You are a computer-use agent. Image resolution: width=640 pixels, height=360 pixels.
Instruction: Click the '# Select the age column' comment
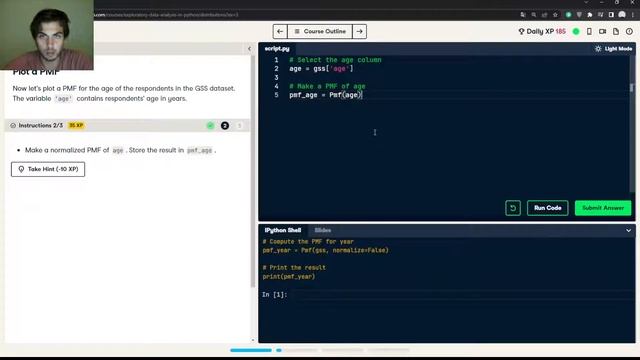pyautogui.click(x=335, y=60)
